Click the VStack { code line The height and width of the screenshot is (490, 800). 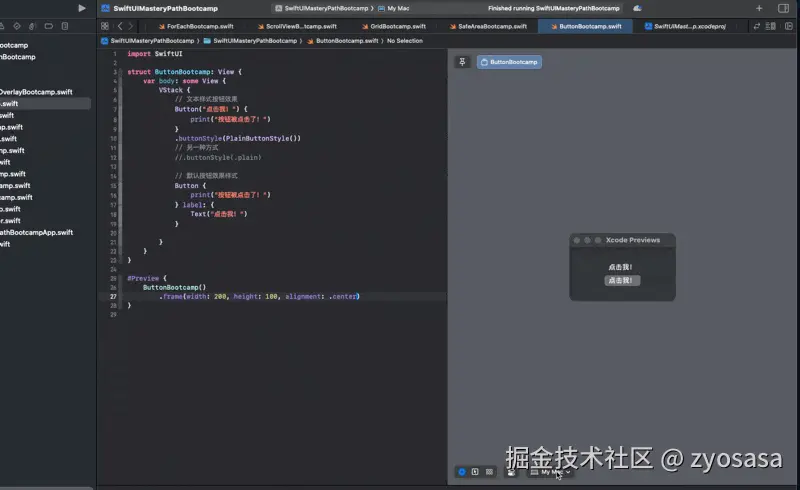(174, 90)
